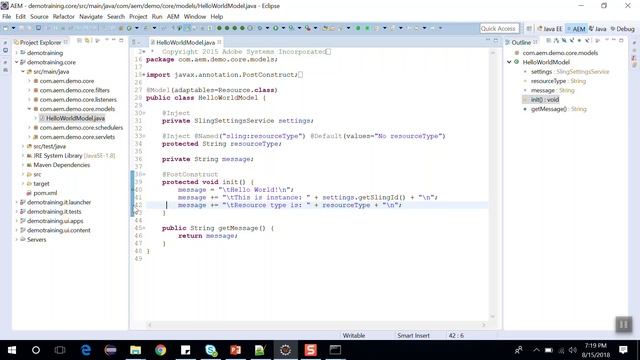The image size is (640, 360).
Task: Maximize the Project Explorer panel
Action: [x=121, y=40]
